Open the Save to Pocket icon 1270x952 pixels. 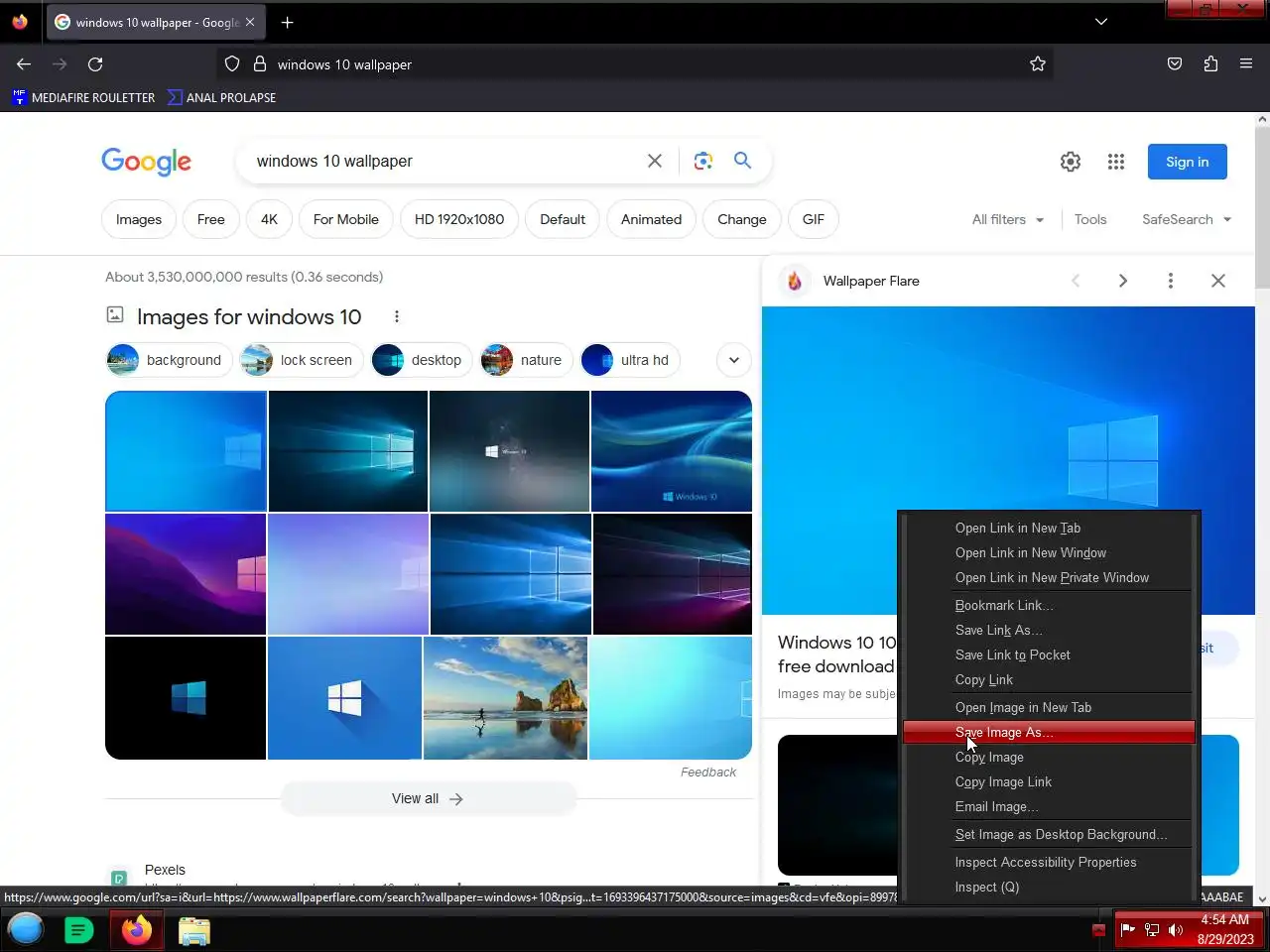click(1175, 64)
